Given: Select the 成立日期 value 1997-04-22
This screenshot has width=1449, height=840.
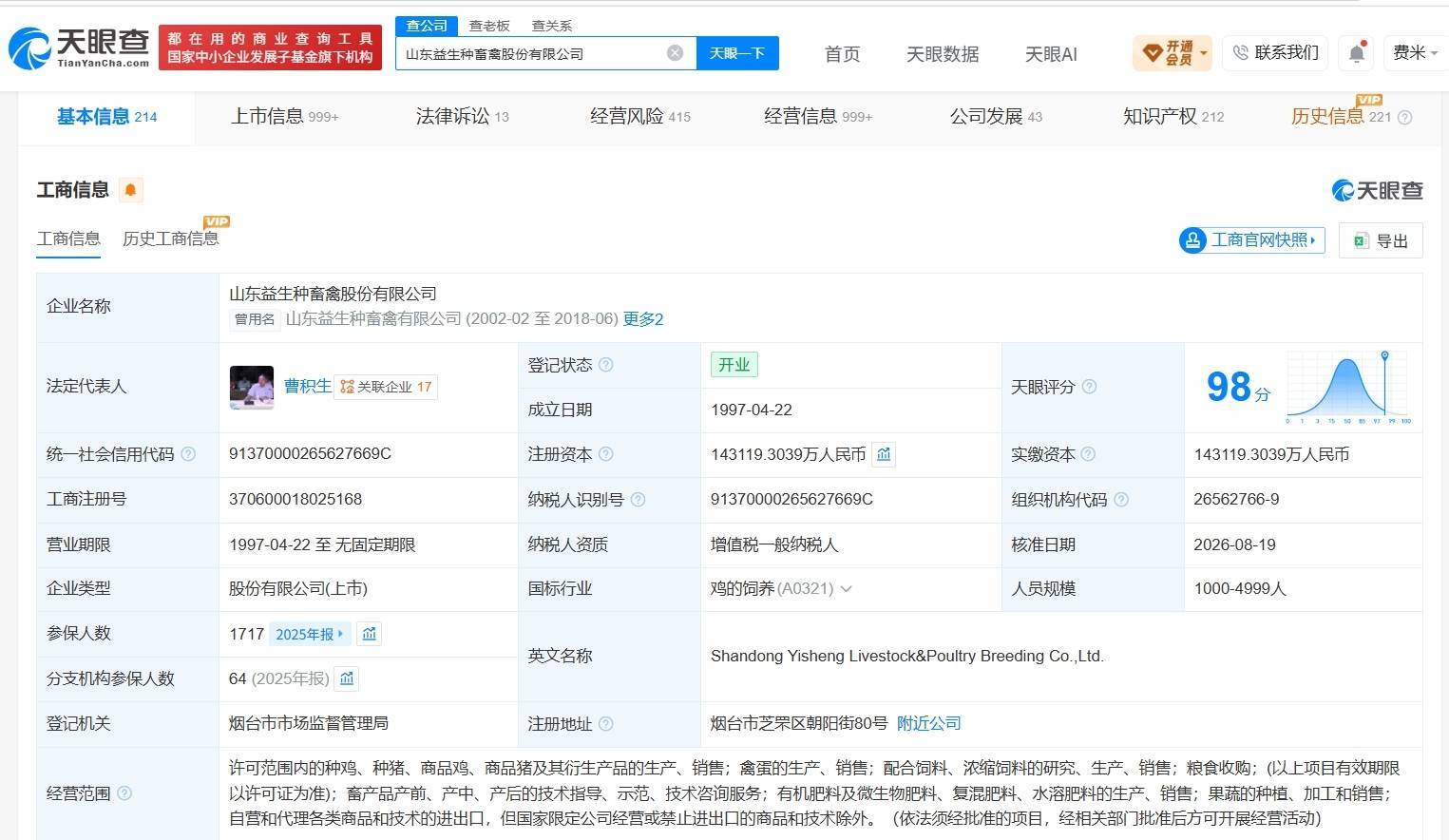Looking at the screenshot, I should coord(751,410).
